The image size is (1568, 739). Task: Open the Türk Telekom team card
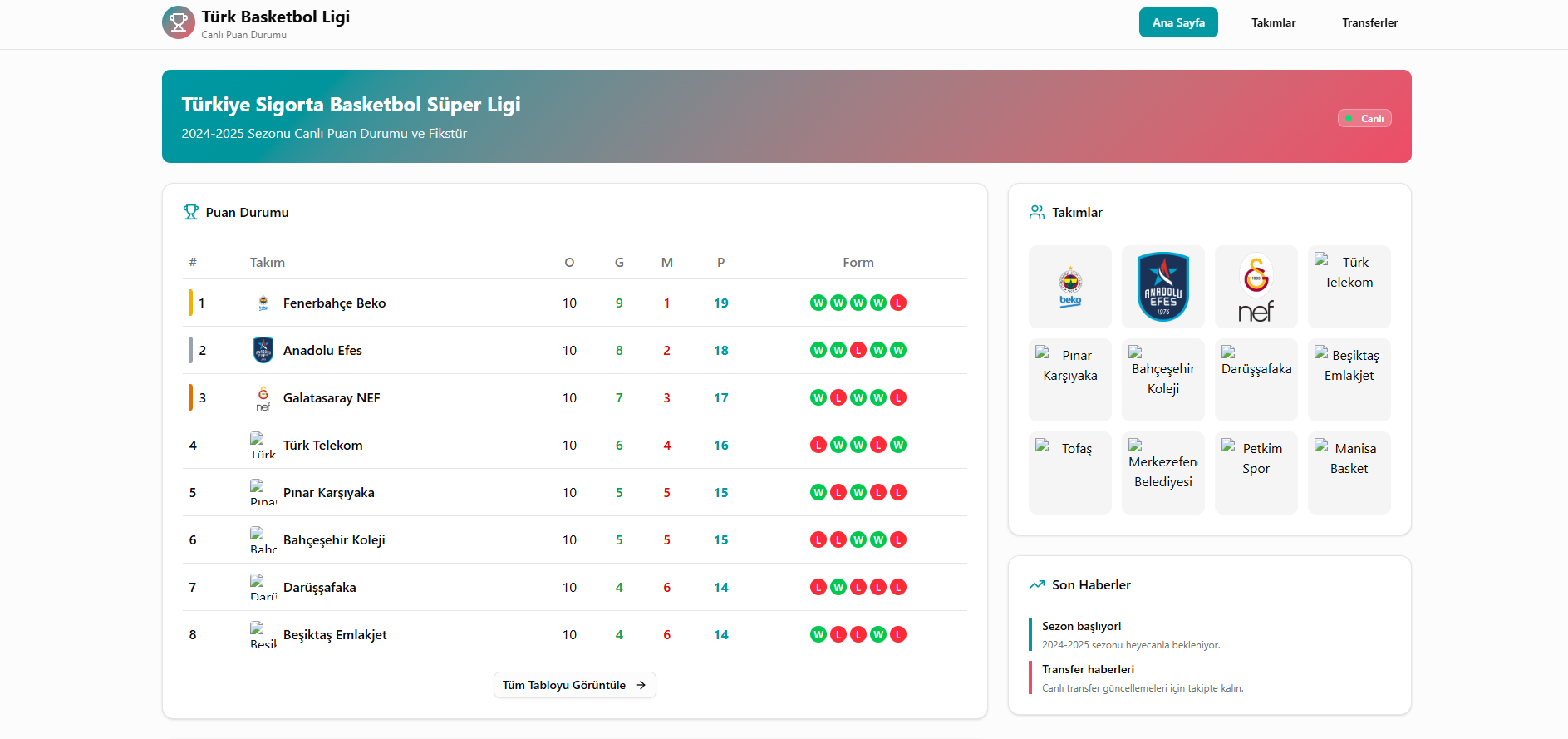coord(1349,287)
